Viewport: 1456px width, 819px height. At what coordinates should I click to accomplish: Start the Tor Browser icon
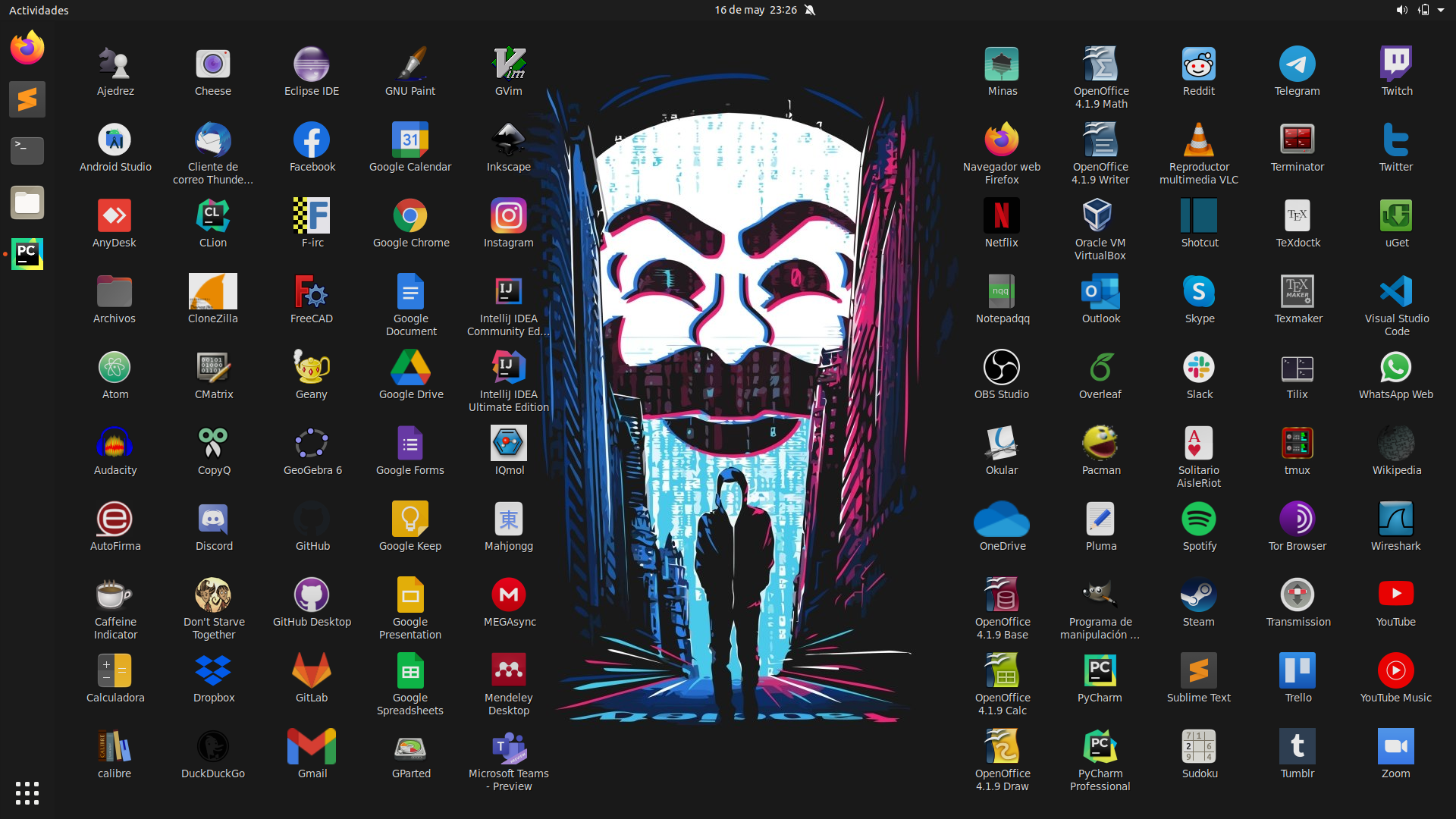[1297, 520]
